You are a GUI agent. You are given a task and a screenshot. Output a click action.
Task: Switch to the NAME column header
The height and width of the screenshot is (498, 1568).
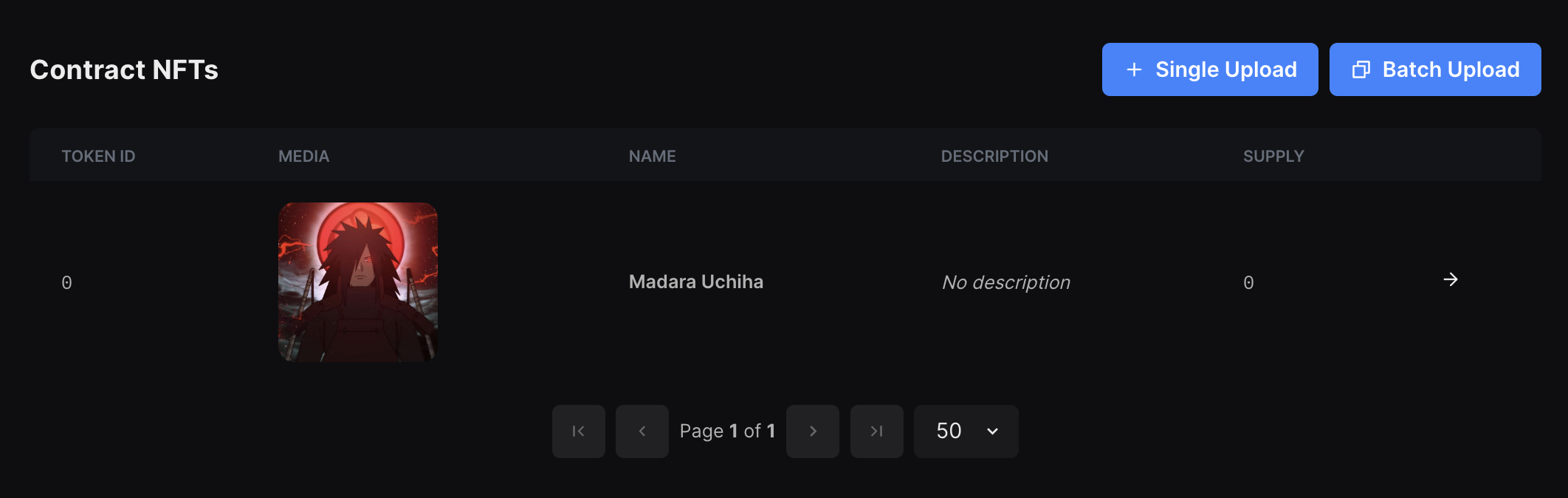coord(652,156)
